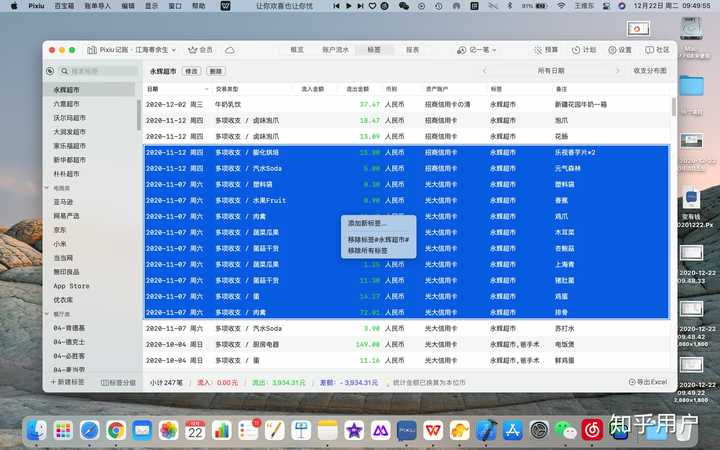Viewport: 720px width, 450px height.
Task: Open WeChat in the dock
Action: coord(565,430)
